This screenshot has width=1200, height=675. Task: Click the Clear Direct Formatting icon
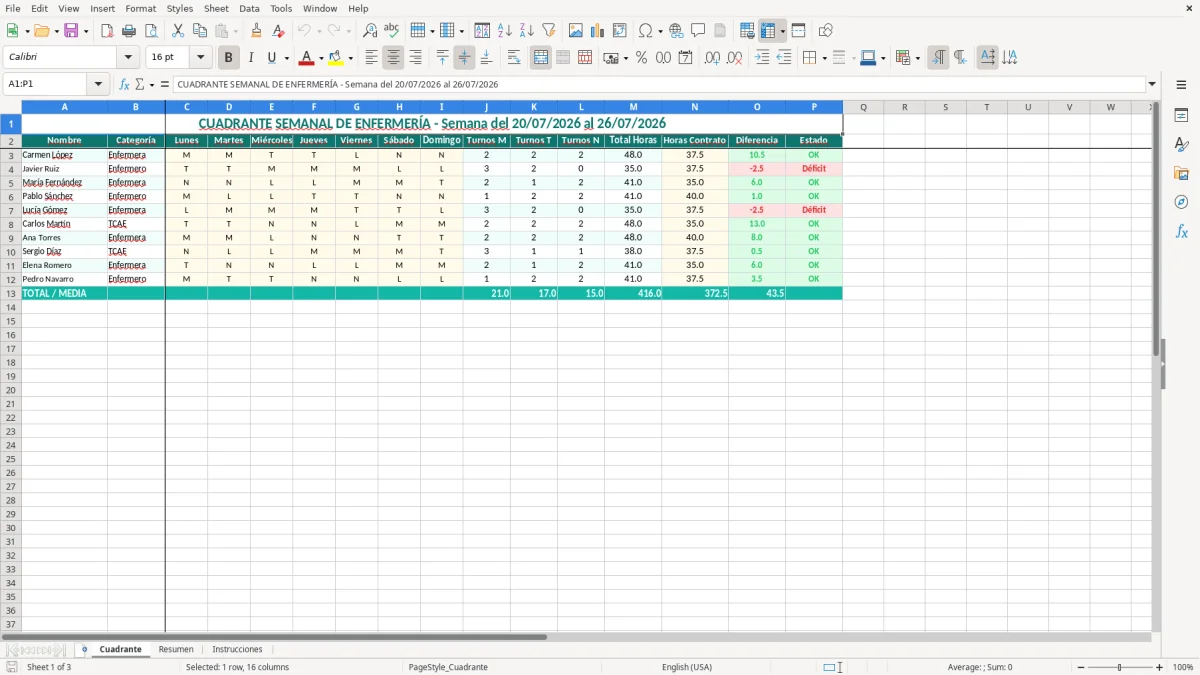(x=279, y=31)
